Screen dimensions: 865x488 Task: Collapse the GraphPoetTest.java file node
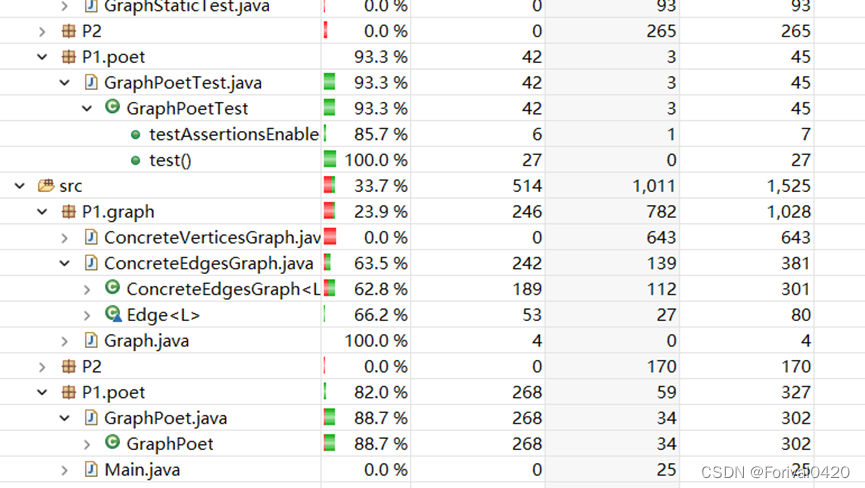pos(65,83)
